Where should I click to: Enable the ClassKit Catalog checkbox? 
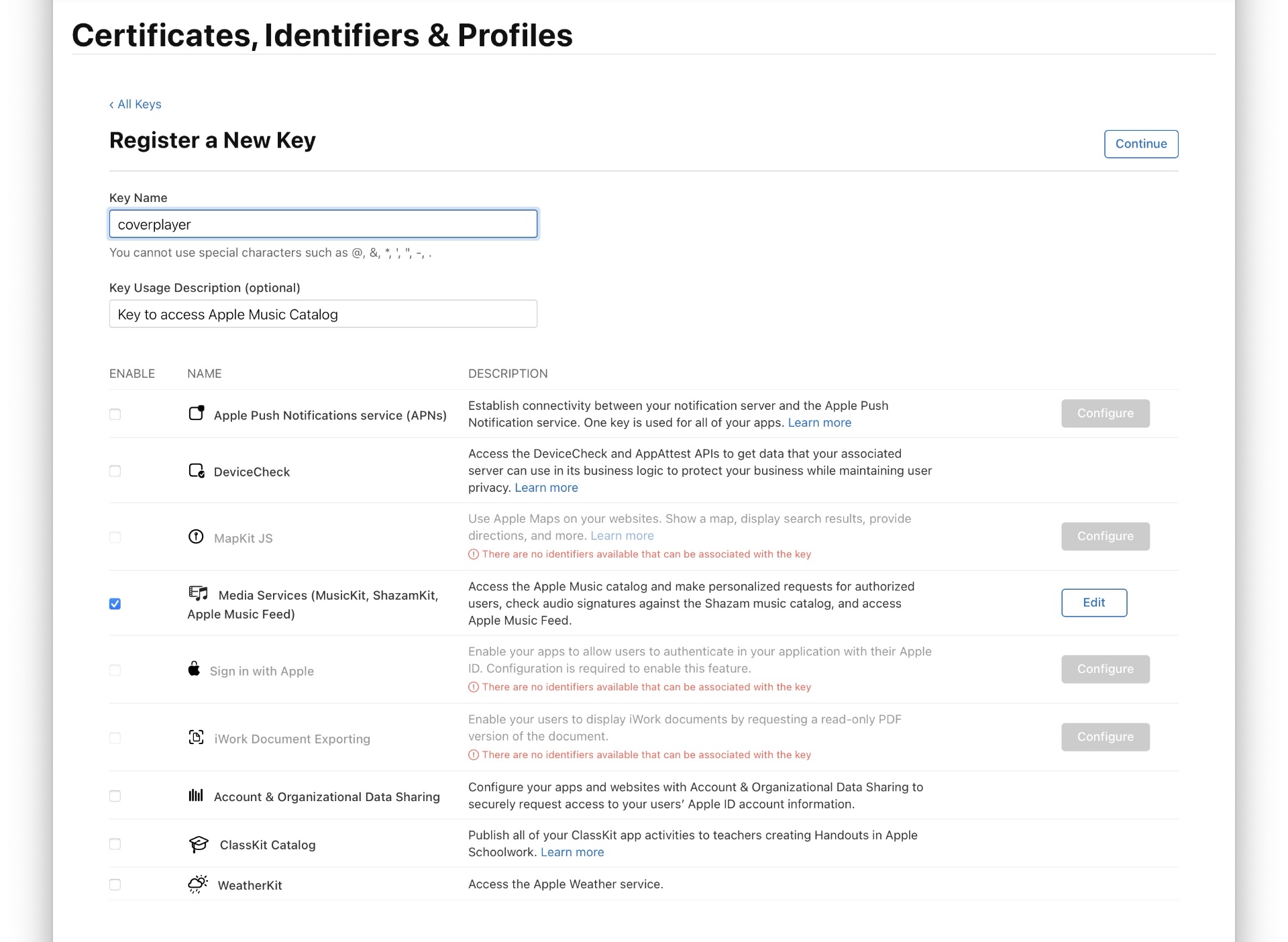pyautogui.click(x=115, y=844)
